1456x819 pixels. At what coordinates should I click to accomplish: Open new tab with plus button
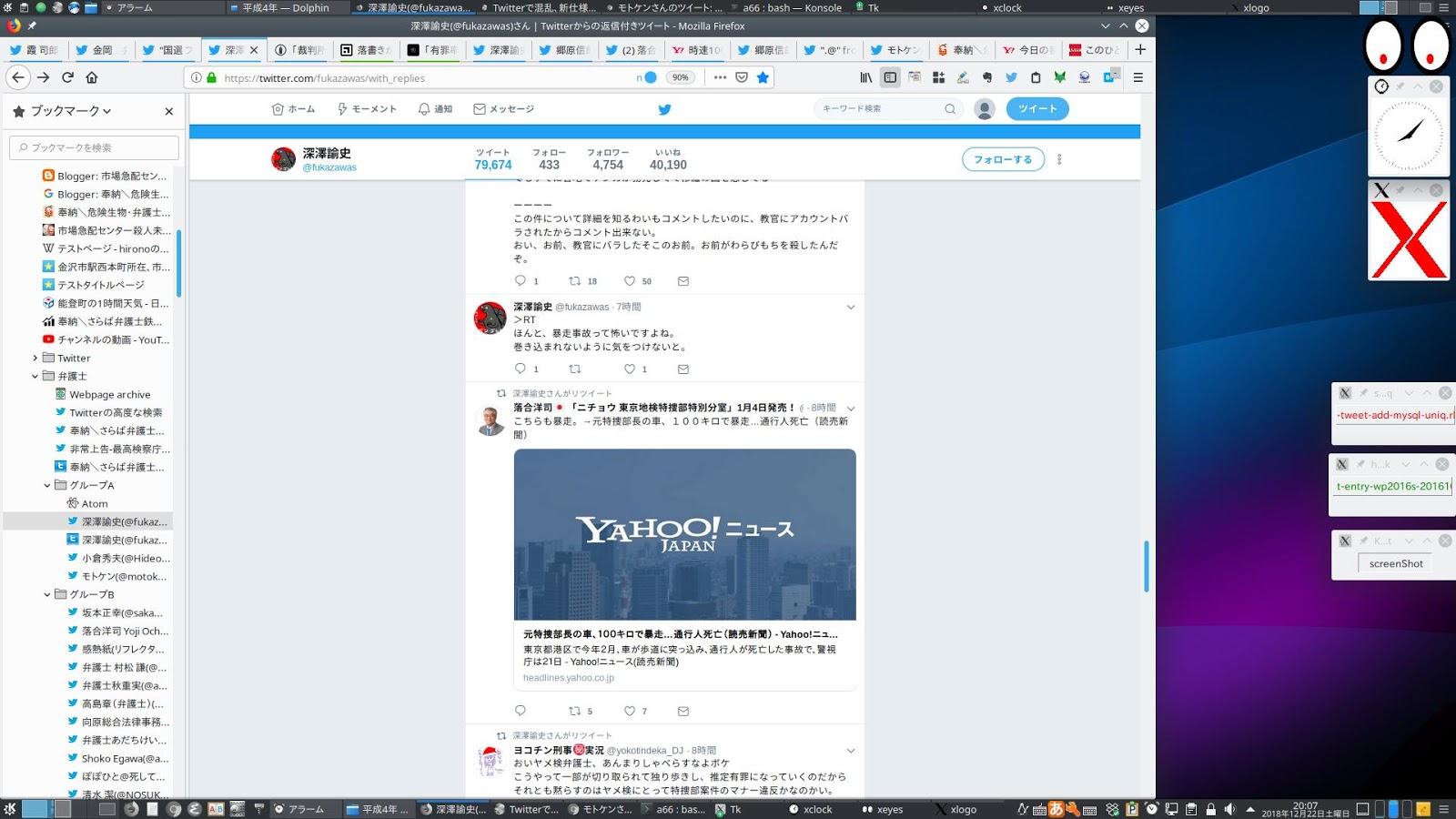[1140, 49]
